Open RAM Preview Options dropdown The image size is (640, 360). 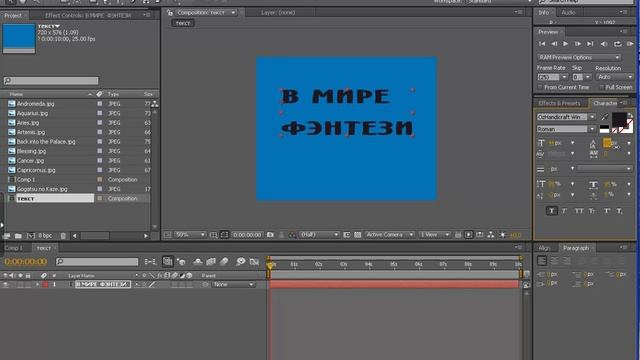click(579, 58)
